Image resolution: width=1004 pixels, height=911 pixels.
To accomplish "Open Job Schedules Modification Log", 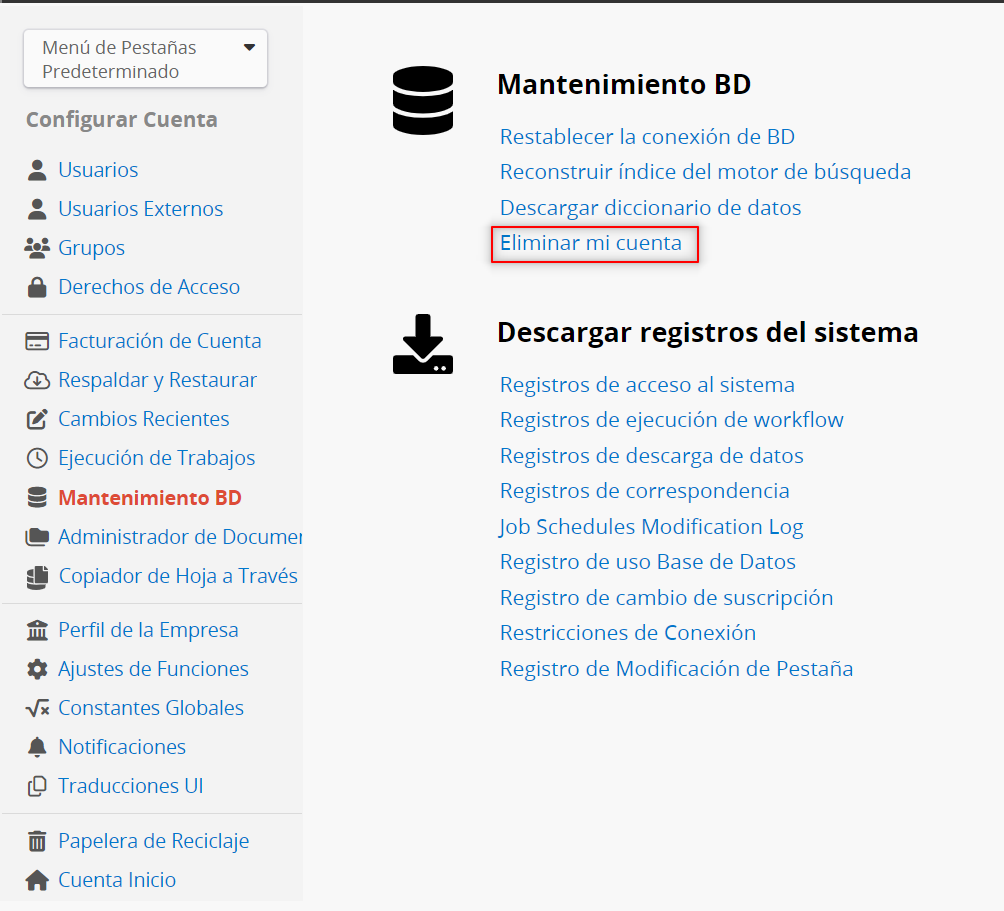I will (x=651, y=527).
